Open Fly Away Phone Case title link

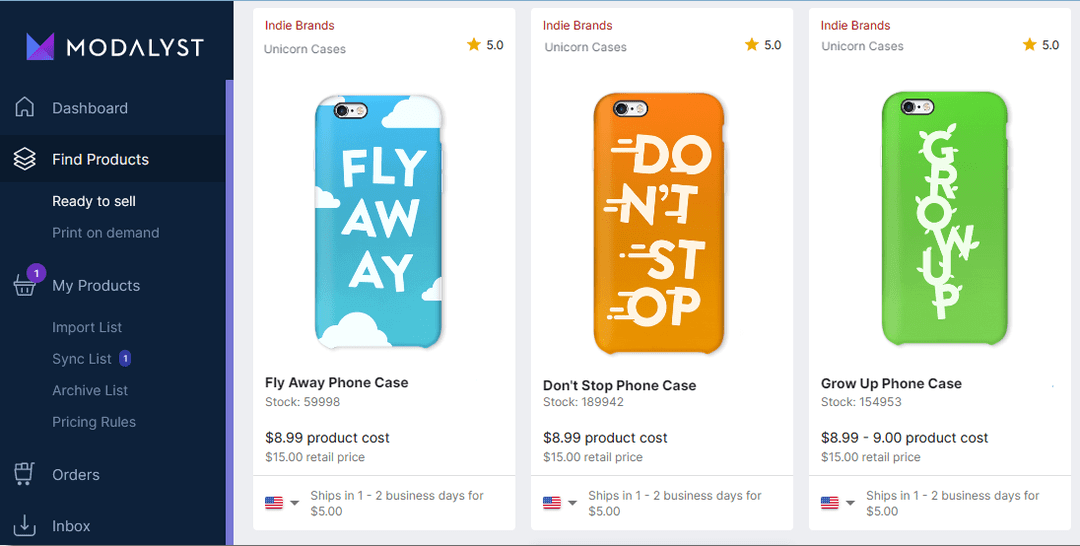[337, 382]
